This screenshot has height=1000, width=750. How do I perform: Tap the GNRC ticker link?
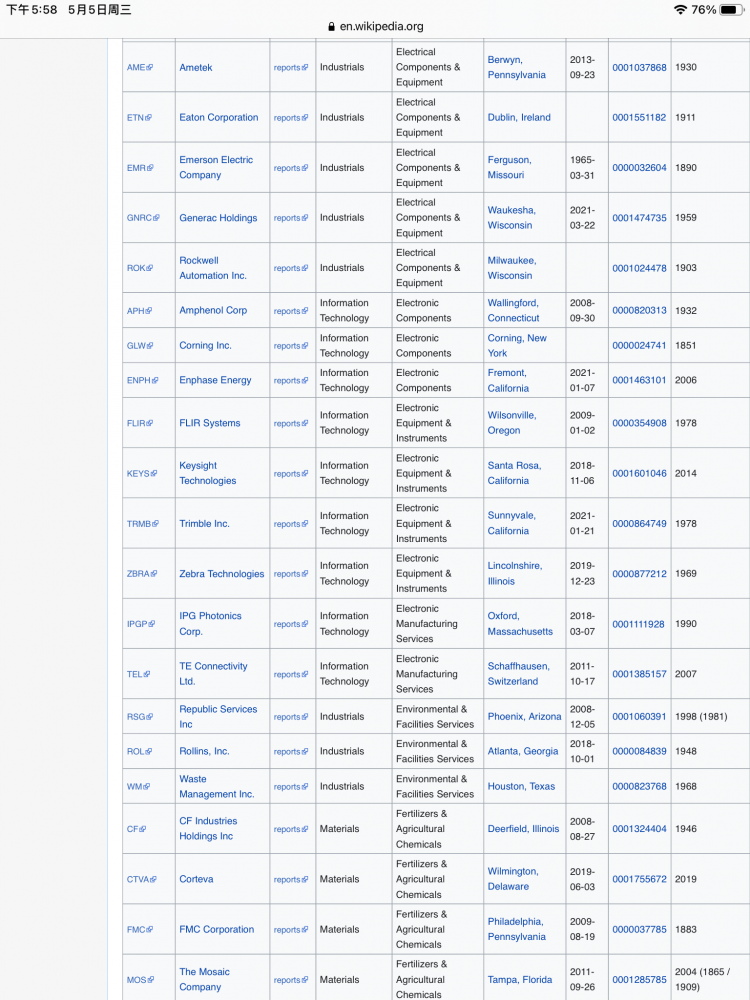pyautogui.click(x=139, y=218)
